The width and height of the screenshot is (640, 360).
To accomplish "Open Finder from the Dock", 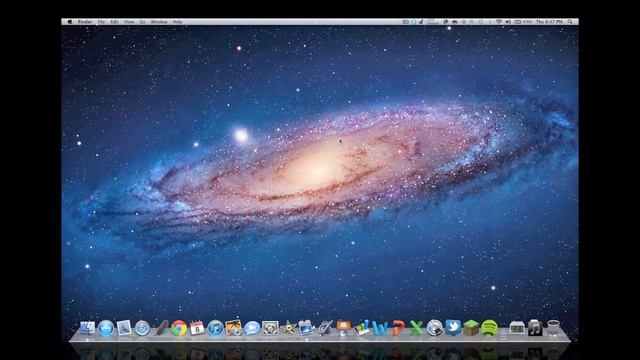I will pyautogui.click(x=87, y=328).
